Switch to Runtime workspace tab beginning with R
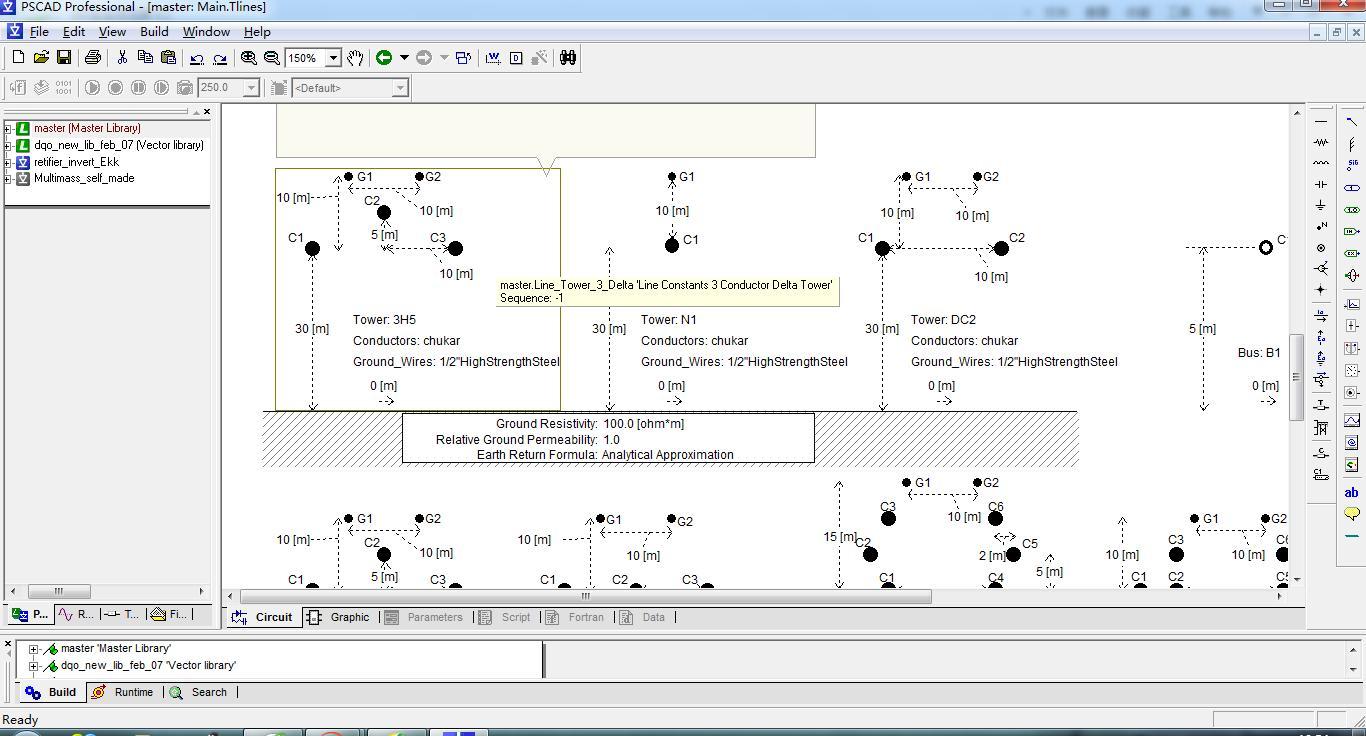Image resolution: width=1366 pixels, height=736 pixels. tap(76, 614)
